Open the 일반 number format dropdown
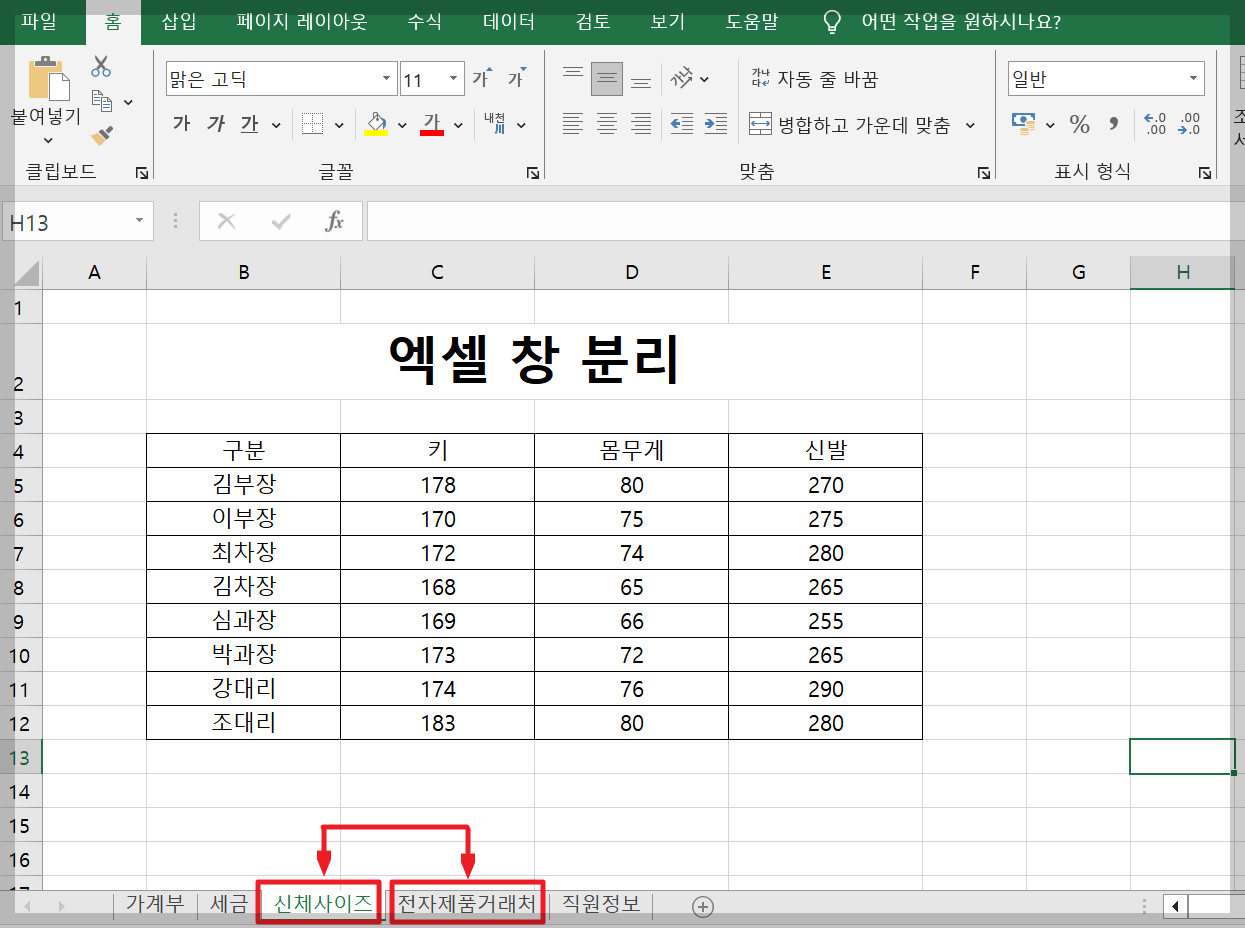Screen dimensions: 1245x928 coord(1193,78)
